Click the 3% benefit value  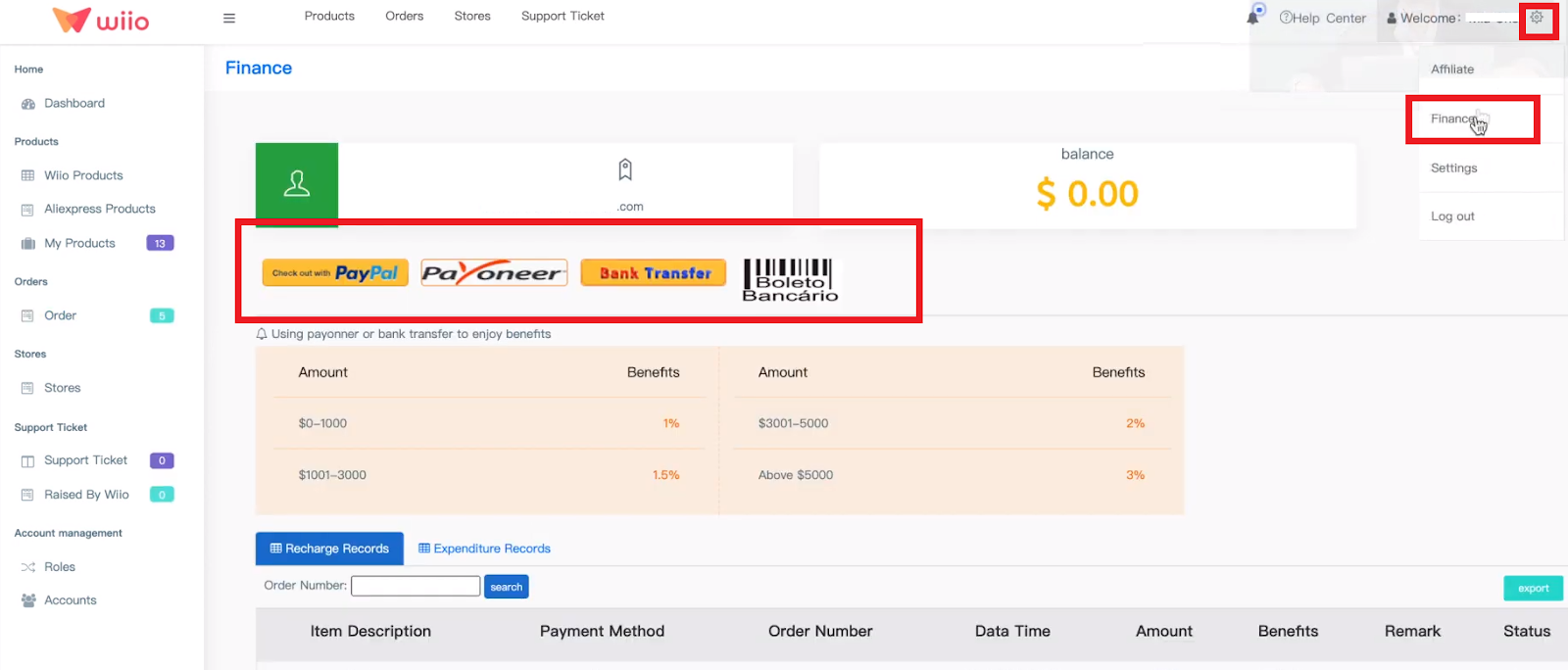1135,475
